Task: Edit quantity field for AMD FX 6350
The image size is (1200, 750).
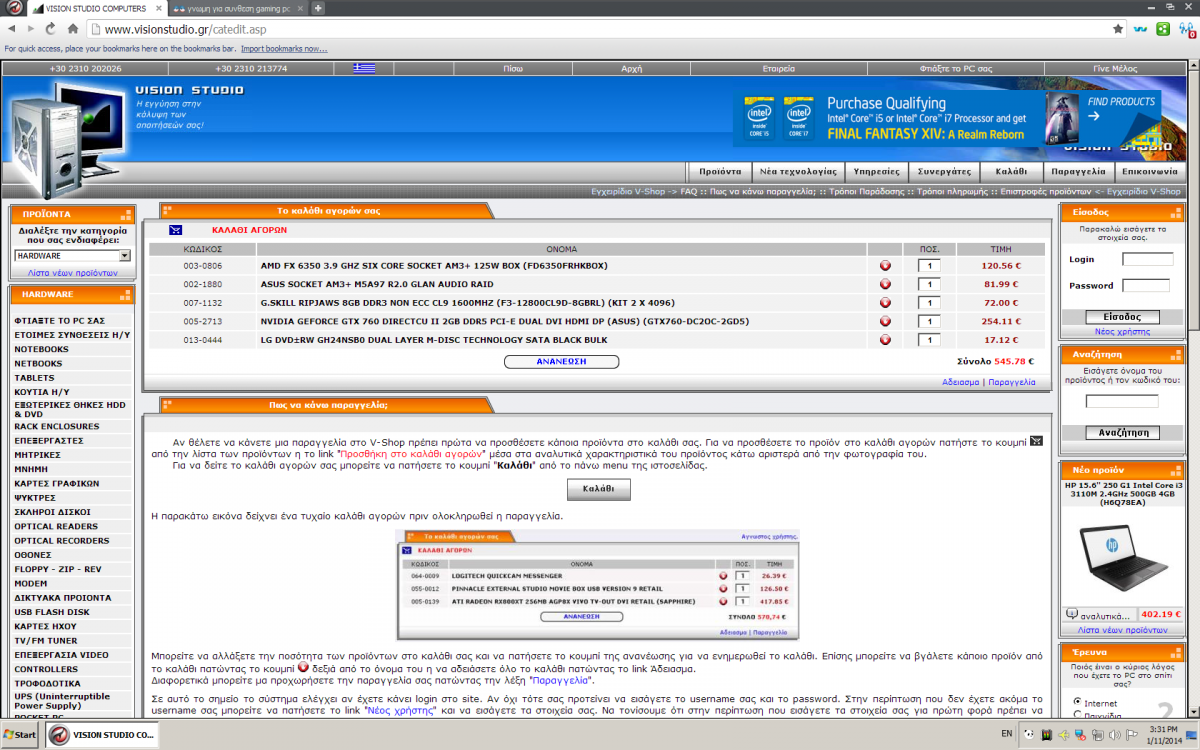Action: pos(929,266)
